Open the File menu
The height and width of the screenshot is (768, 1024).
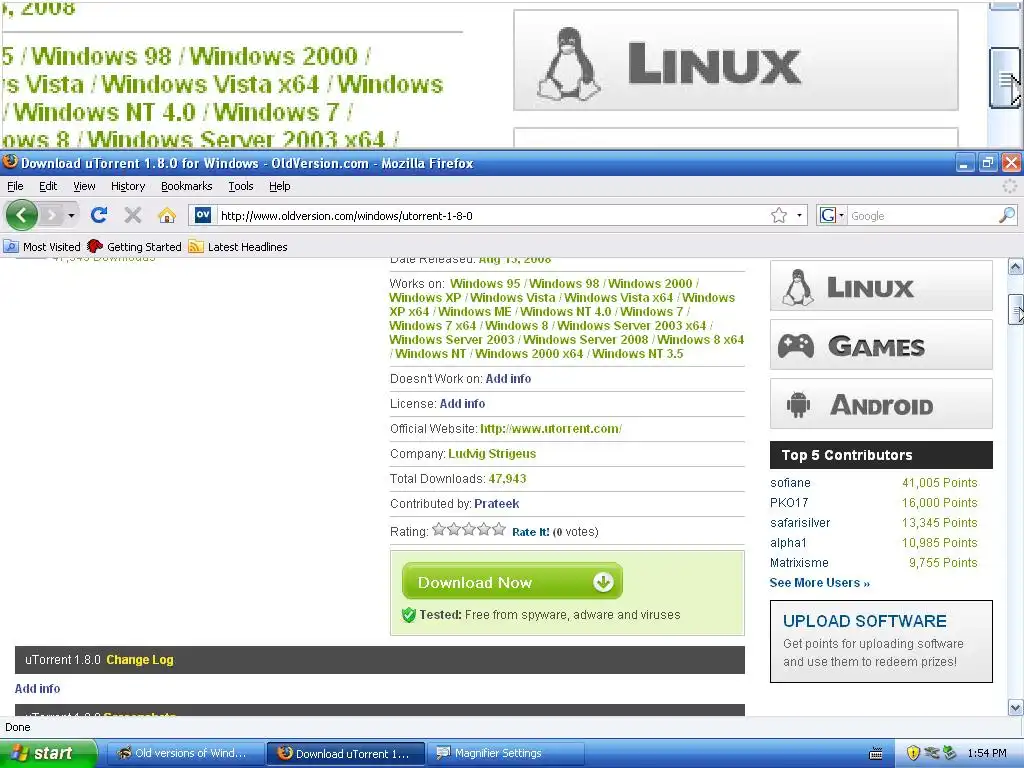(15, 186)
